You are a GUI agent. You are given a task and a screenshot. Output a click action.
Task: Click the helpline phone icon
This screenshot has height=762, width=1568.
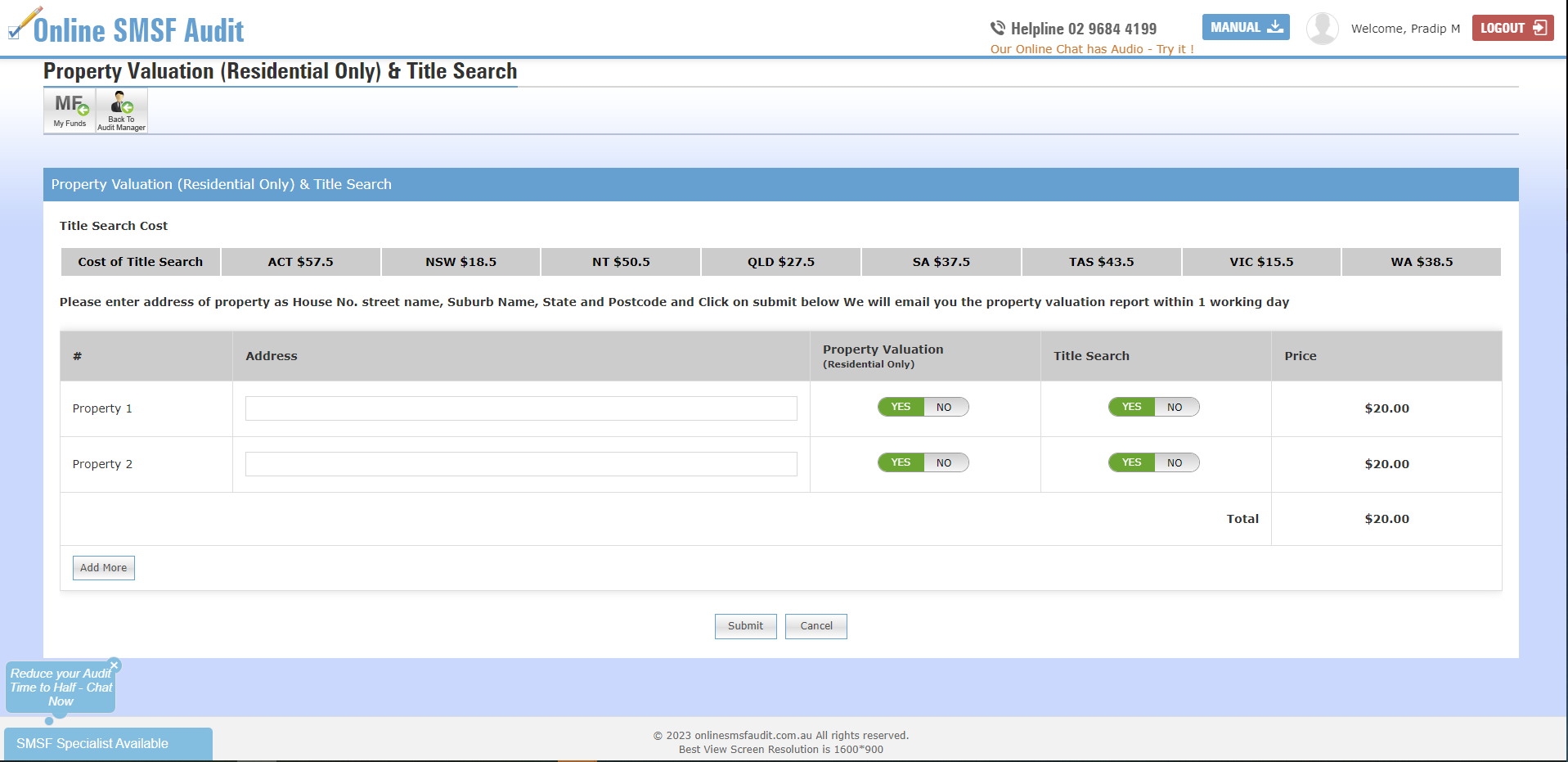pyautogui.click(x=998, y=27)
